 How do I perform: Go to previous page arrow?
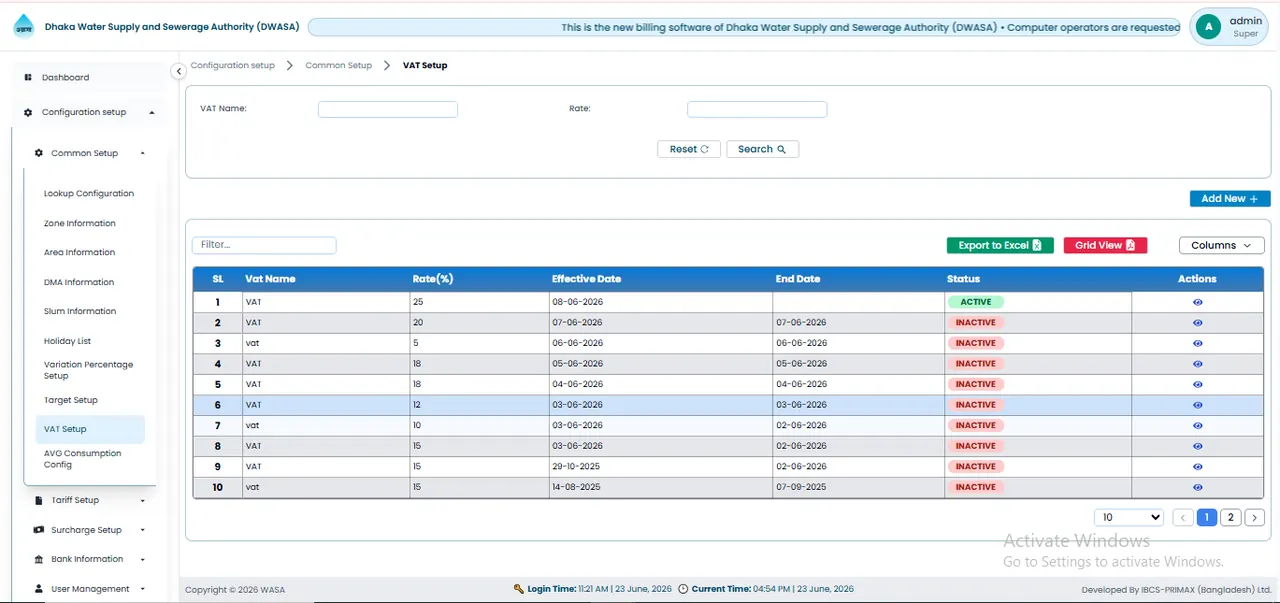pos(1183,517)
